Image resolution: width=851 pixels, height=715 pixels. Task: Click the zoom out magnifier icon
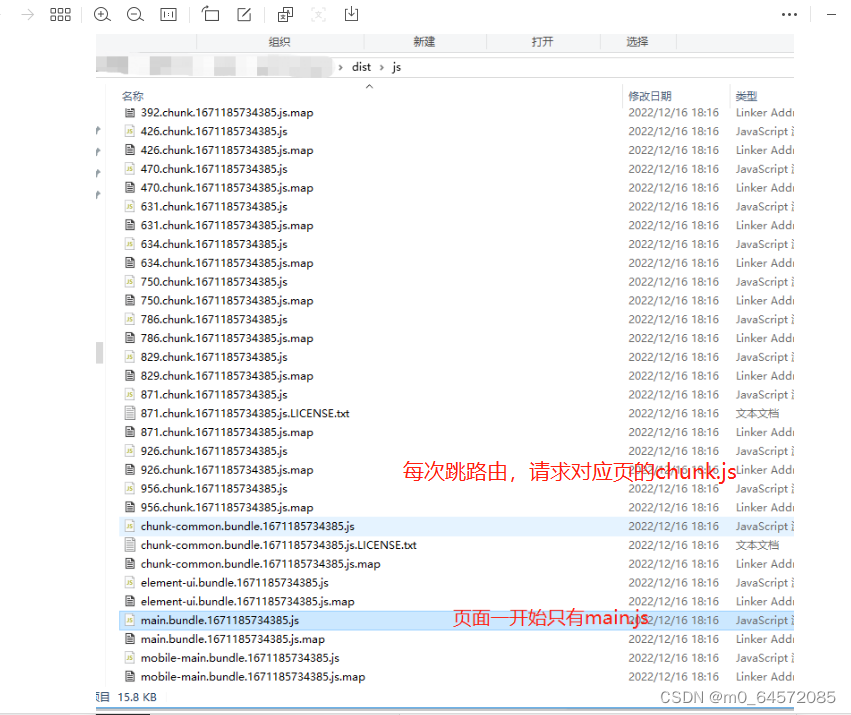136,14
